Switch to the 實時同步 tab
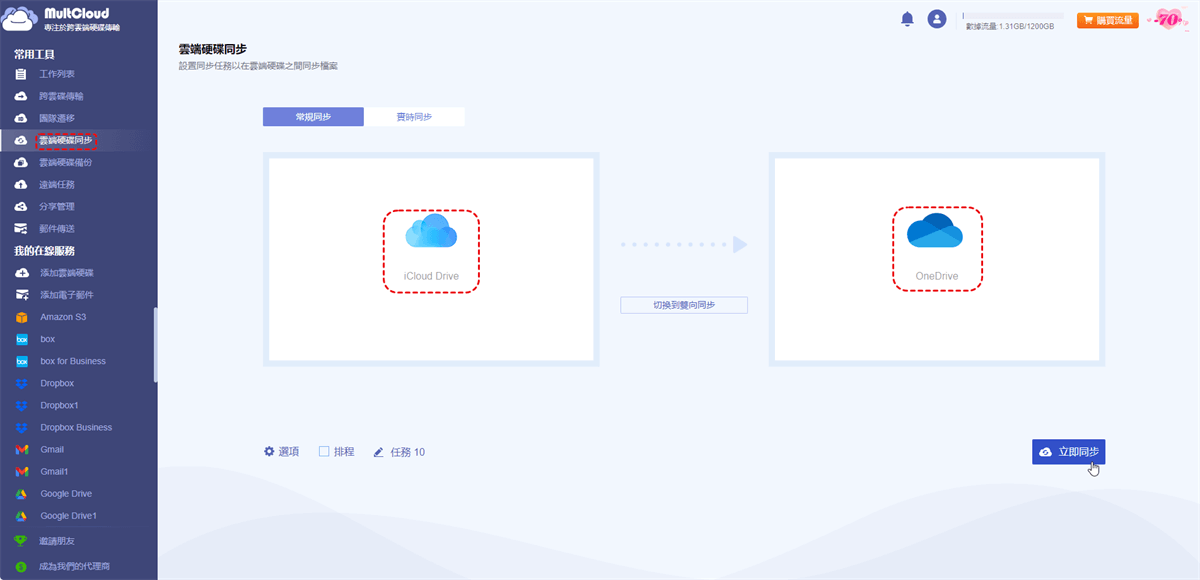 (x=414, y=117)
